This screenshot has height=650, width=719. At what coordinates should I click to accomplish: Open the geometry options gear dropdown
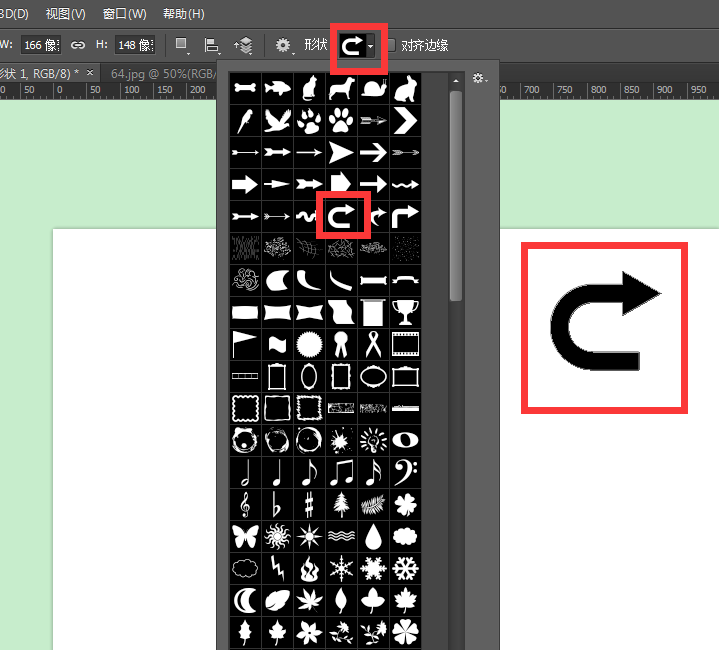click(284, 45)
